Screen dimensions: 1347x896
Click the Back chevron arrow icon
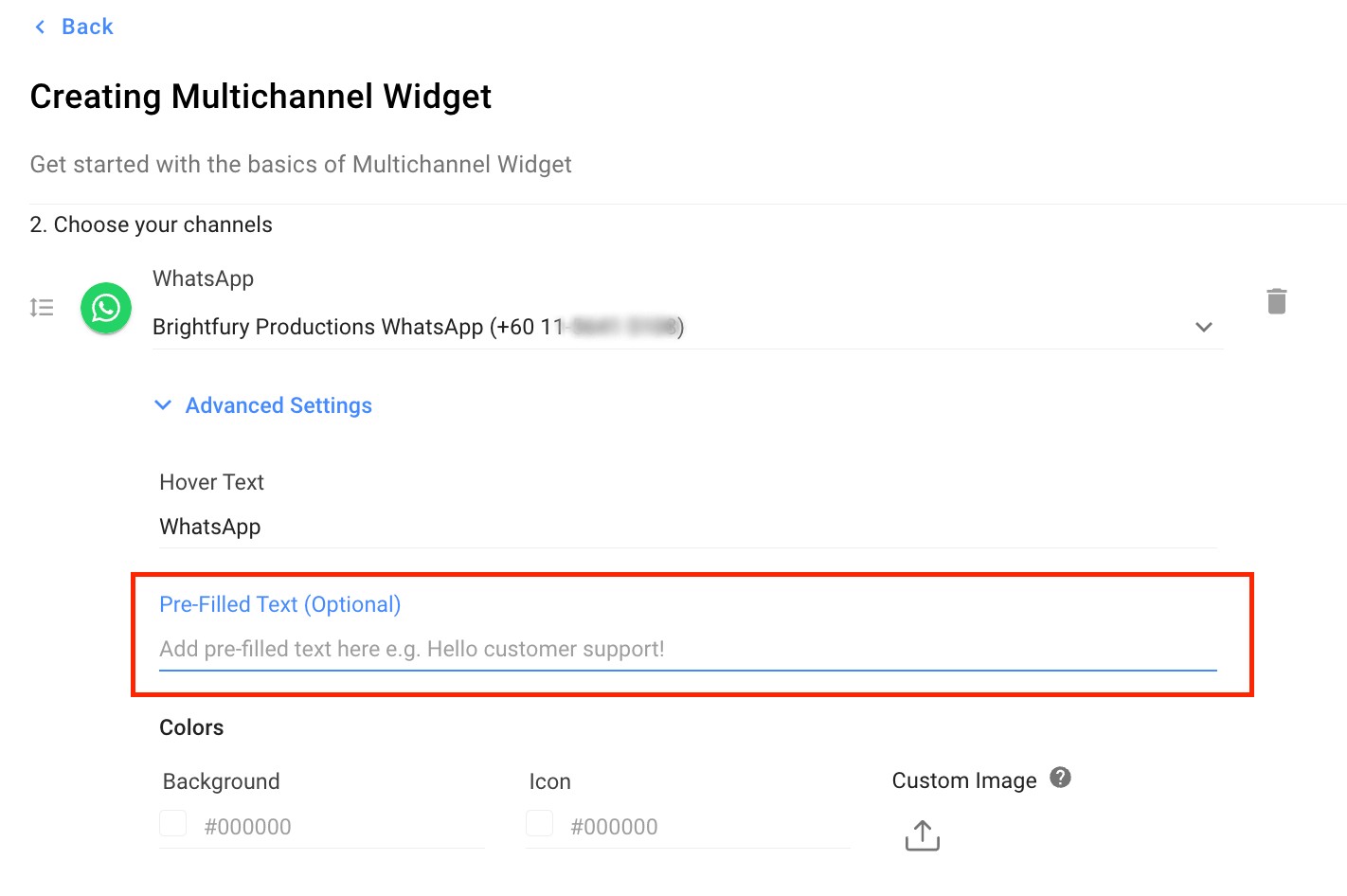[x=40, y=27]
